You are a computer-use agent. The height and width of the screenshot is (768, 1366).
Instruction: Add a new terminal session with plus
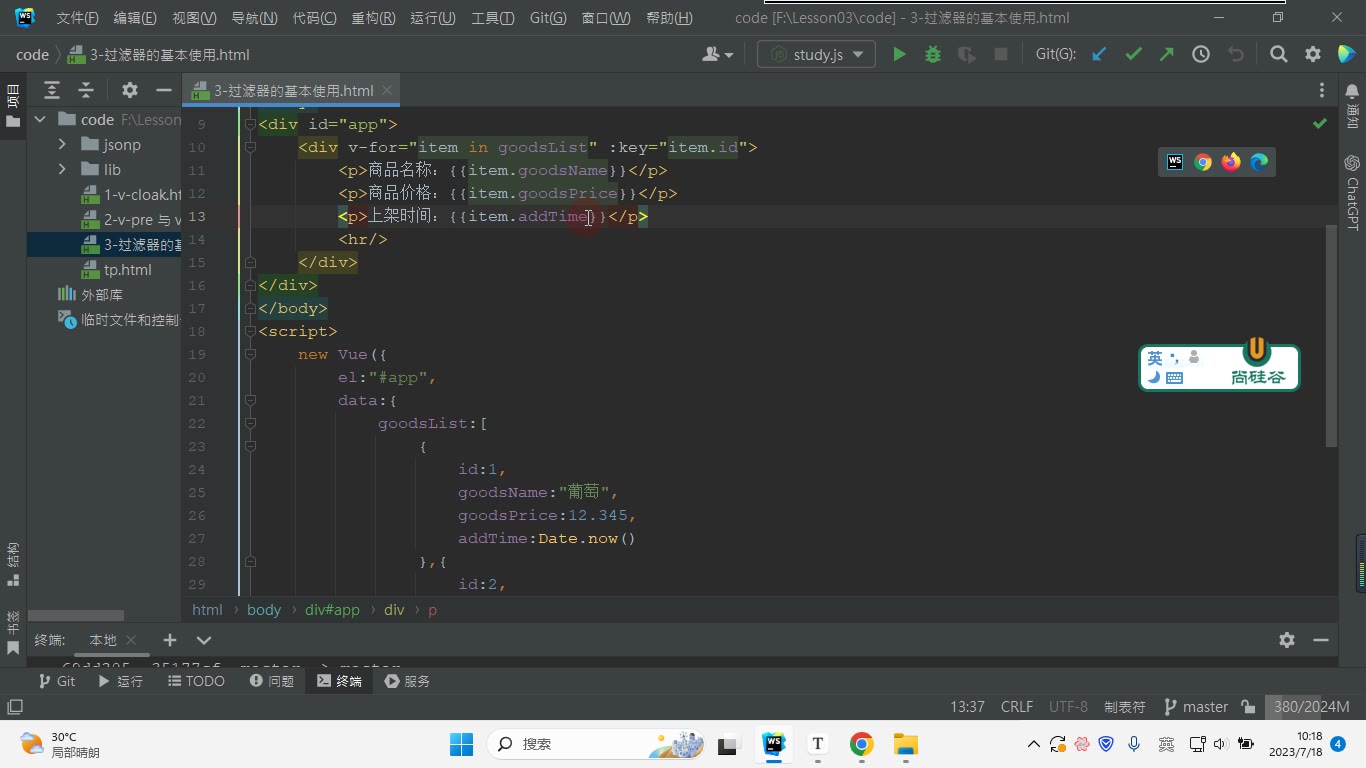[170, 640]
